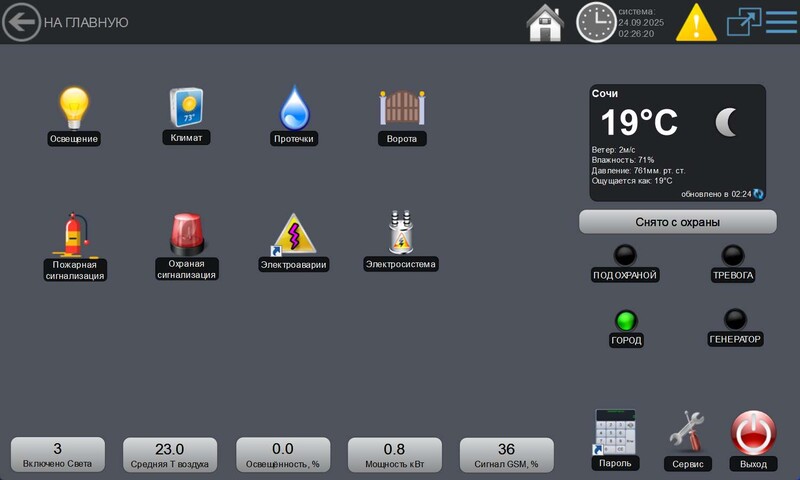Open Охранная сигнализация red siren icon
Viewport: 800px width, 480px height.
coord(186,233)
